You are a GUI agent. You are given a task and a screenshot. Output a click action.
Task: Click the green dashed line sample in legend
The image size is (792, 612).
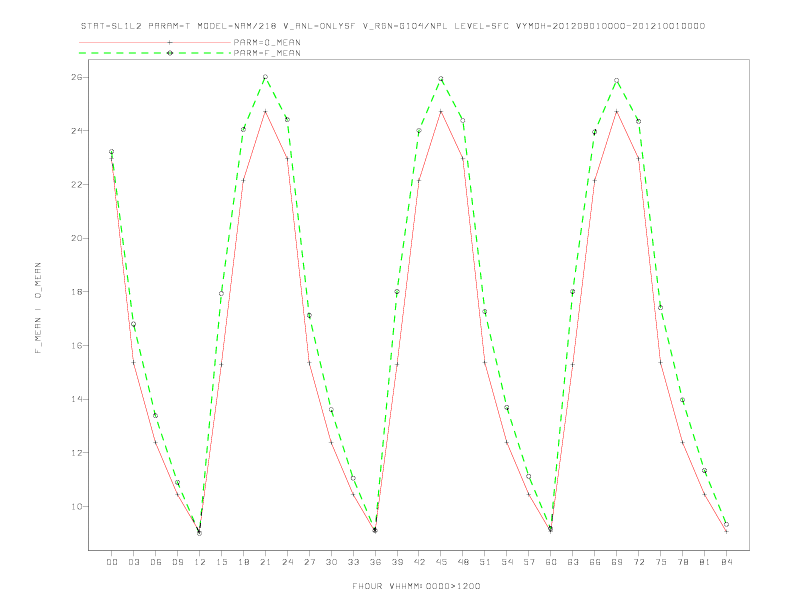pyautogui.click(x=155, y=53)
